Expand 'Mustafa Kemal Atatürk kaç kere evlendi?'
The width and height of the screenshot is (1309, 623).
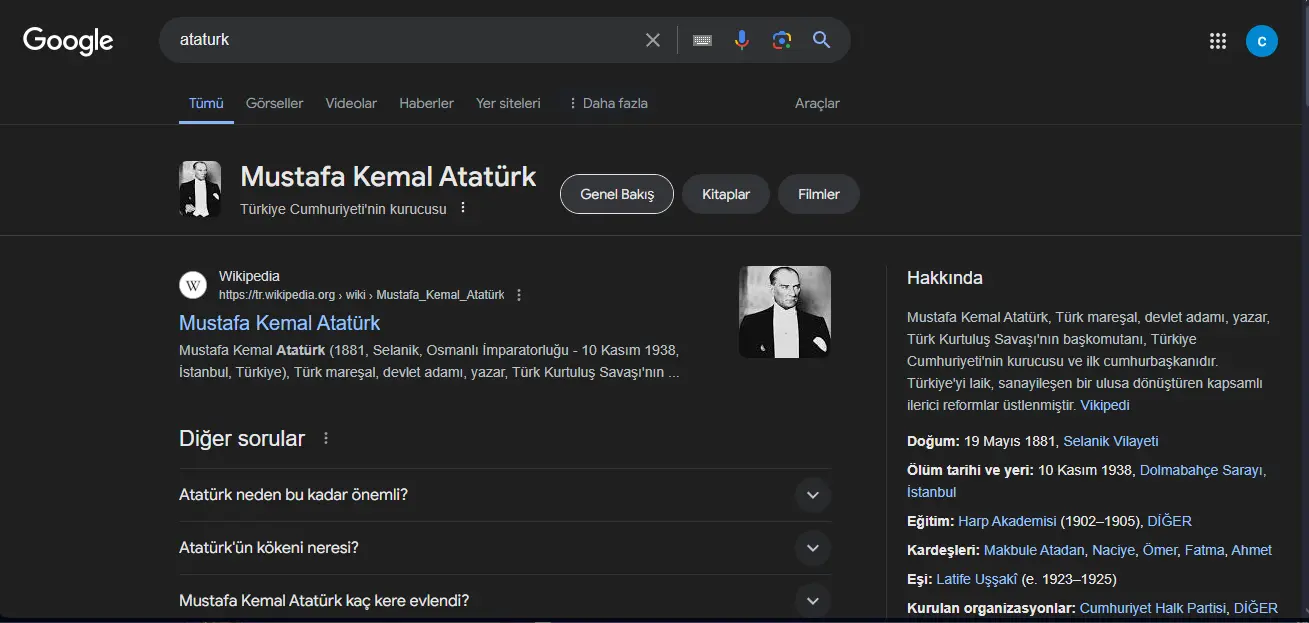coord(505,601)
